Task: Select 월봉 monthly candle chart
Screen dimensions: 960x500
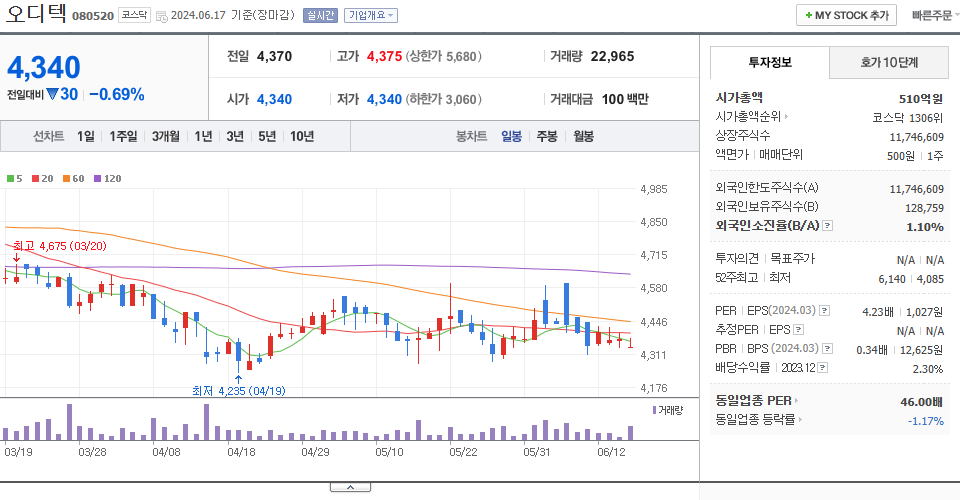Action: tap(583, 136)
